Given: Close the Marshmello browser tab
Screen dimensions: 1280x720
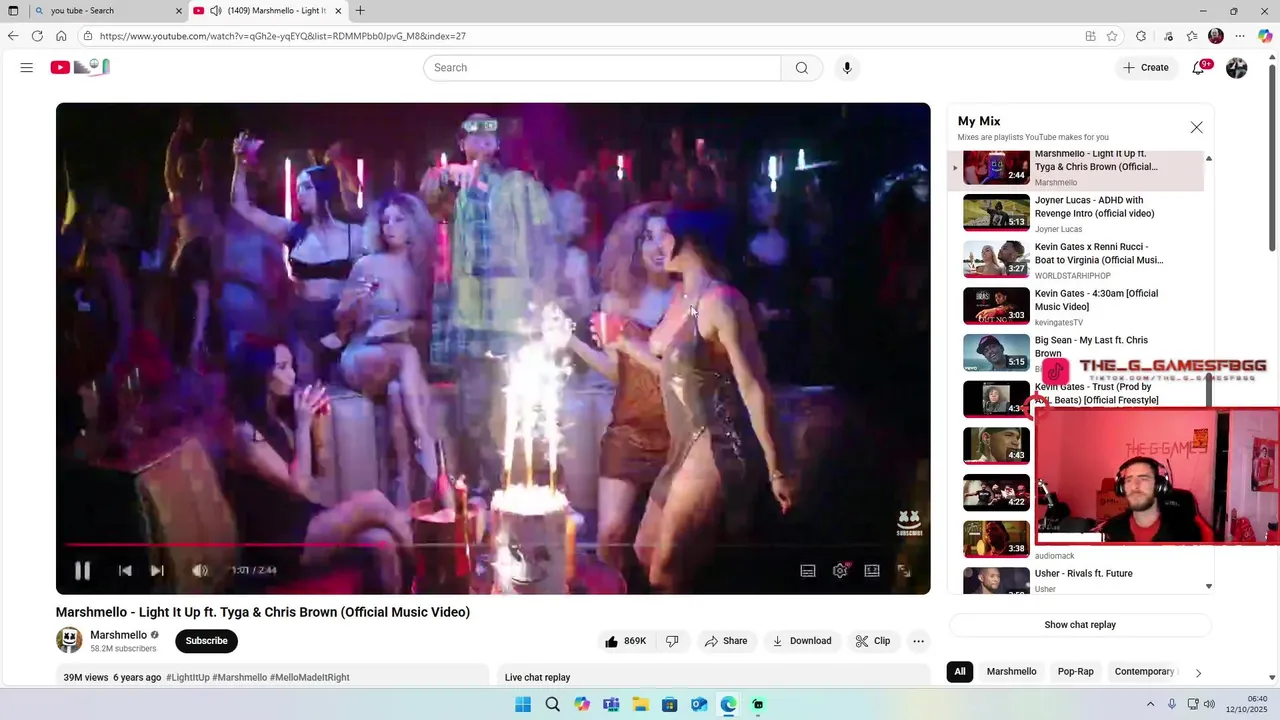Looking at the screenshot, I should pyautogui.click(x=338, y=11).
